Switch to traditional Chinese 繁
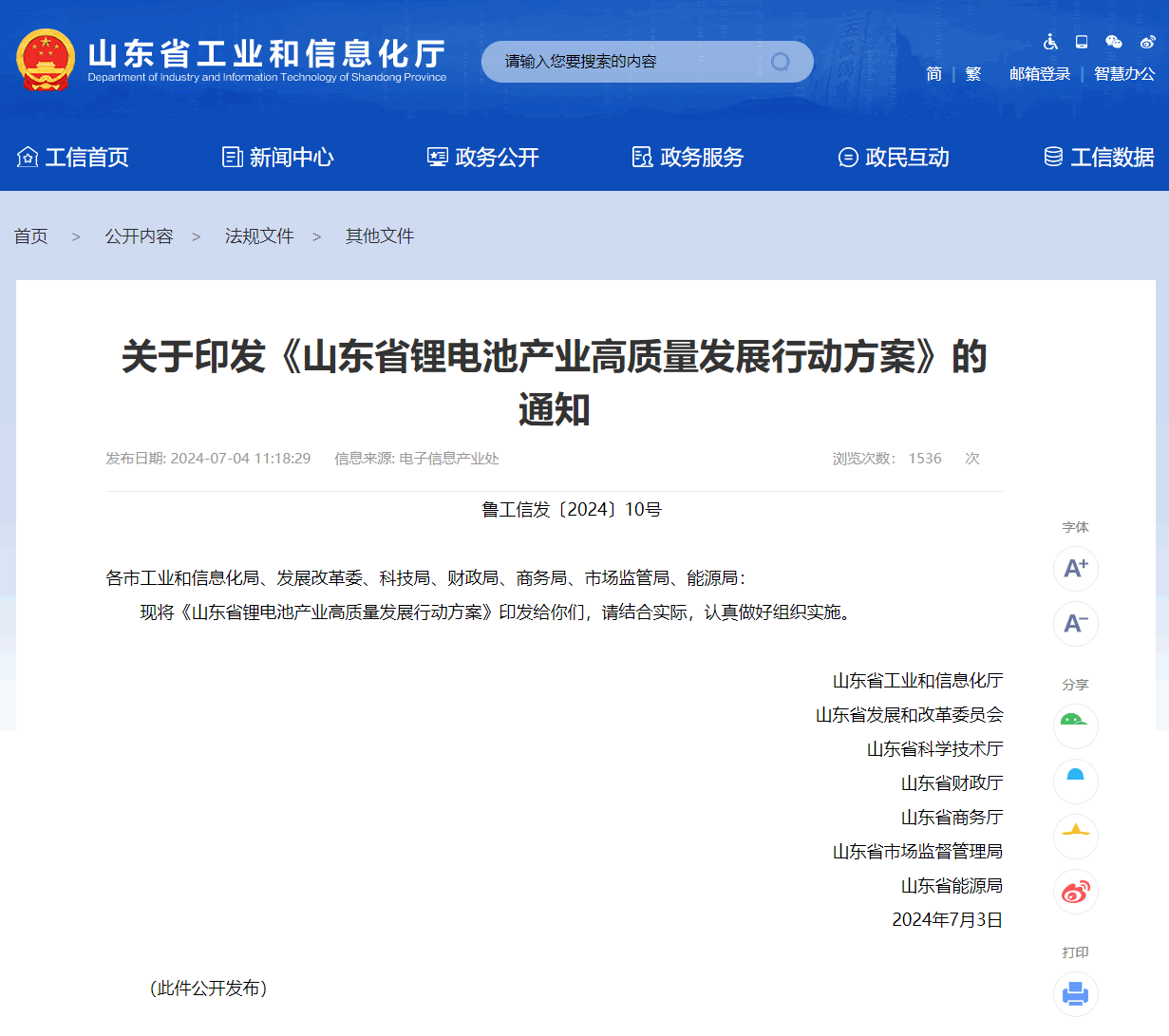Viewport: 1169px width, 1036px height. 973,74
